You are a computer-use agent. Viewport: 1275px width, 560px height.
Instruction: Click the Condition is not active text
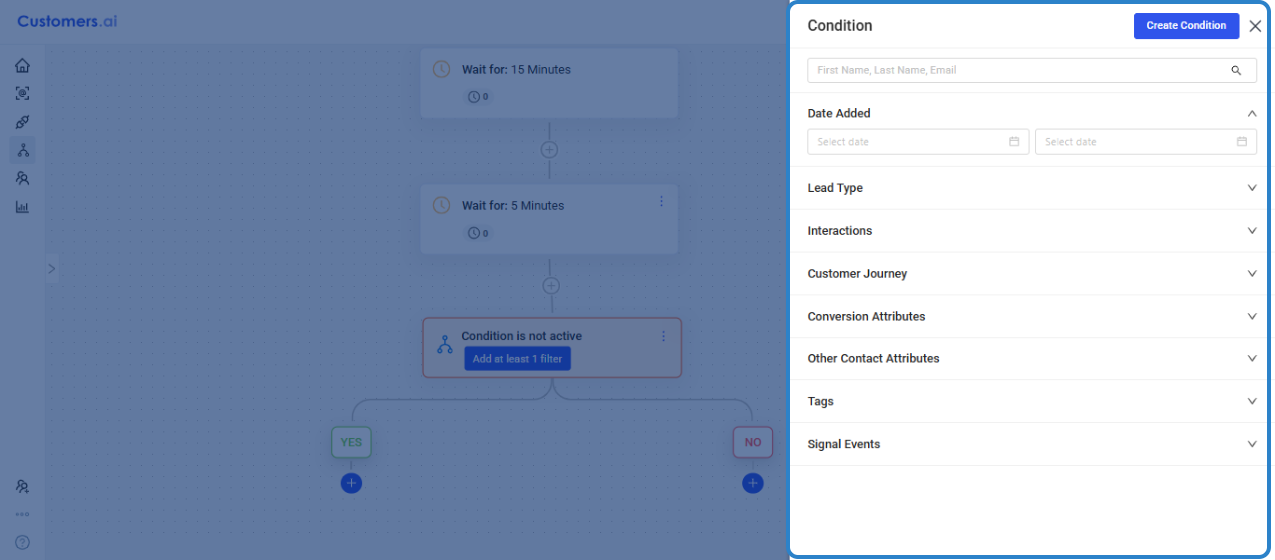[x=521, y=336]
